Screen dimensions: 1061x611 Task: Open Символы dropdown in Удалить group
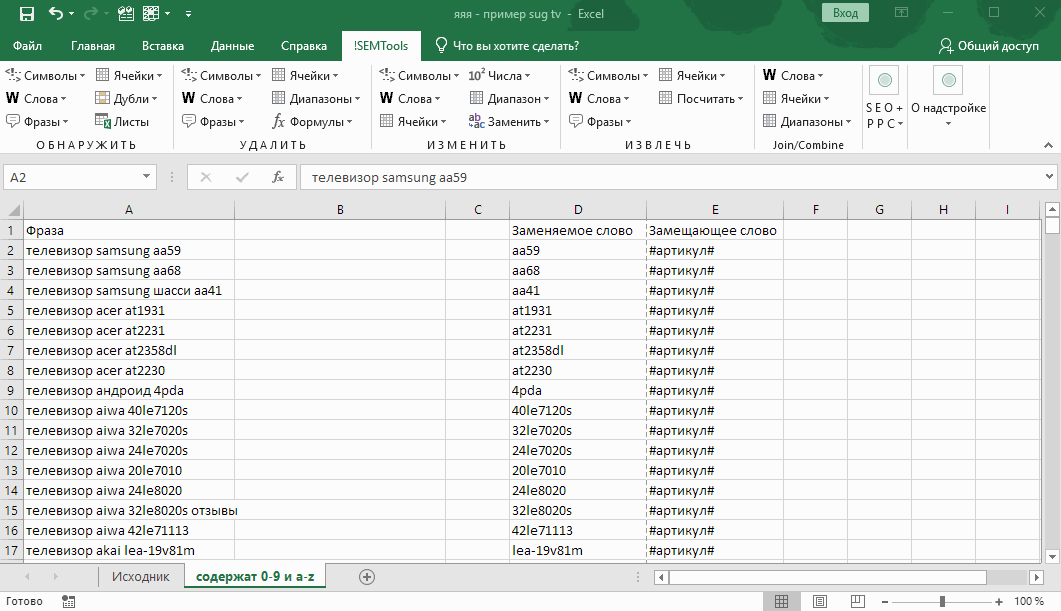[x=221, y=76]
